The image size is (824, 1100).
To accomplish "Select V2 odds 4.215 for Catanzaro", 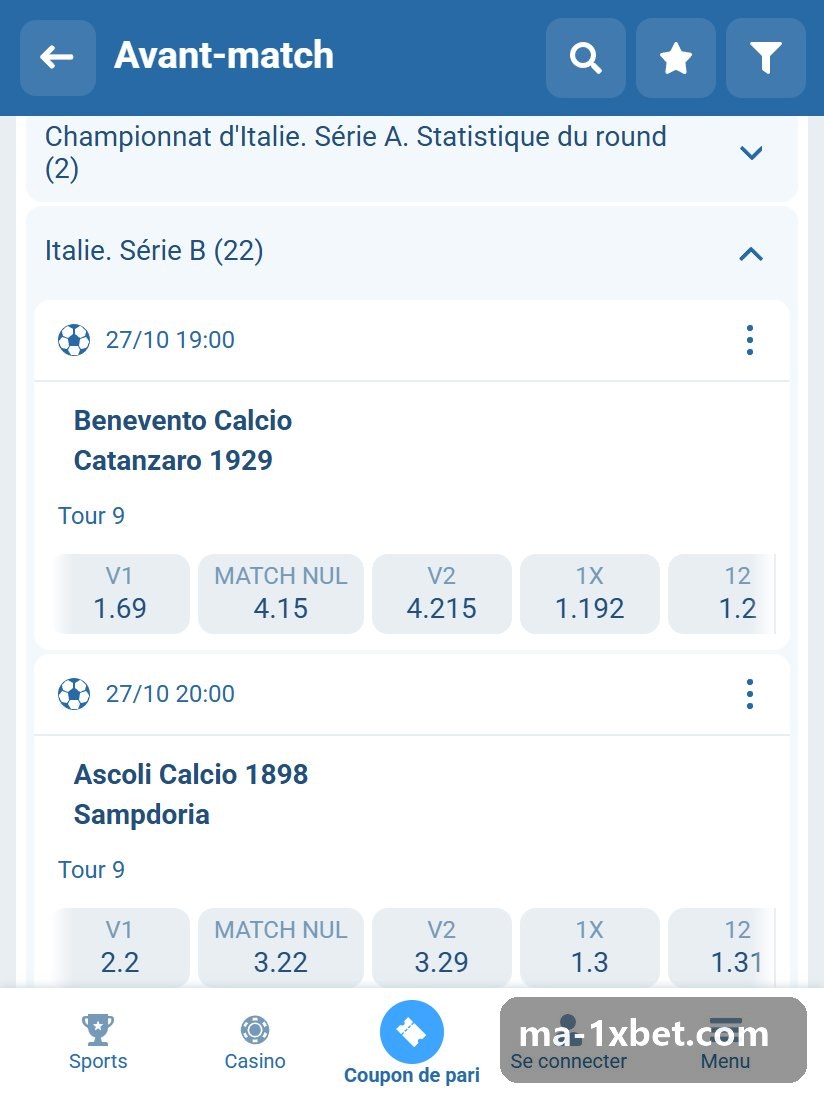I will pyautogui.click(x=441, y=593).
